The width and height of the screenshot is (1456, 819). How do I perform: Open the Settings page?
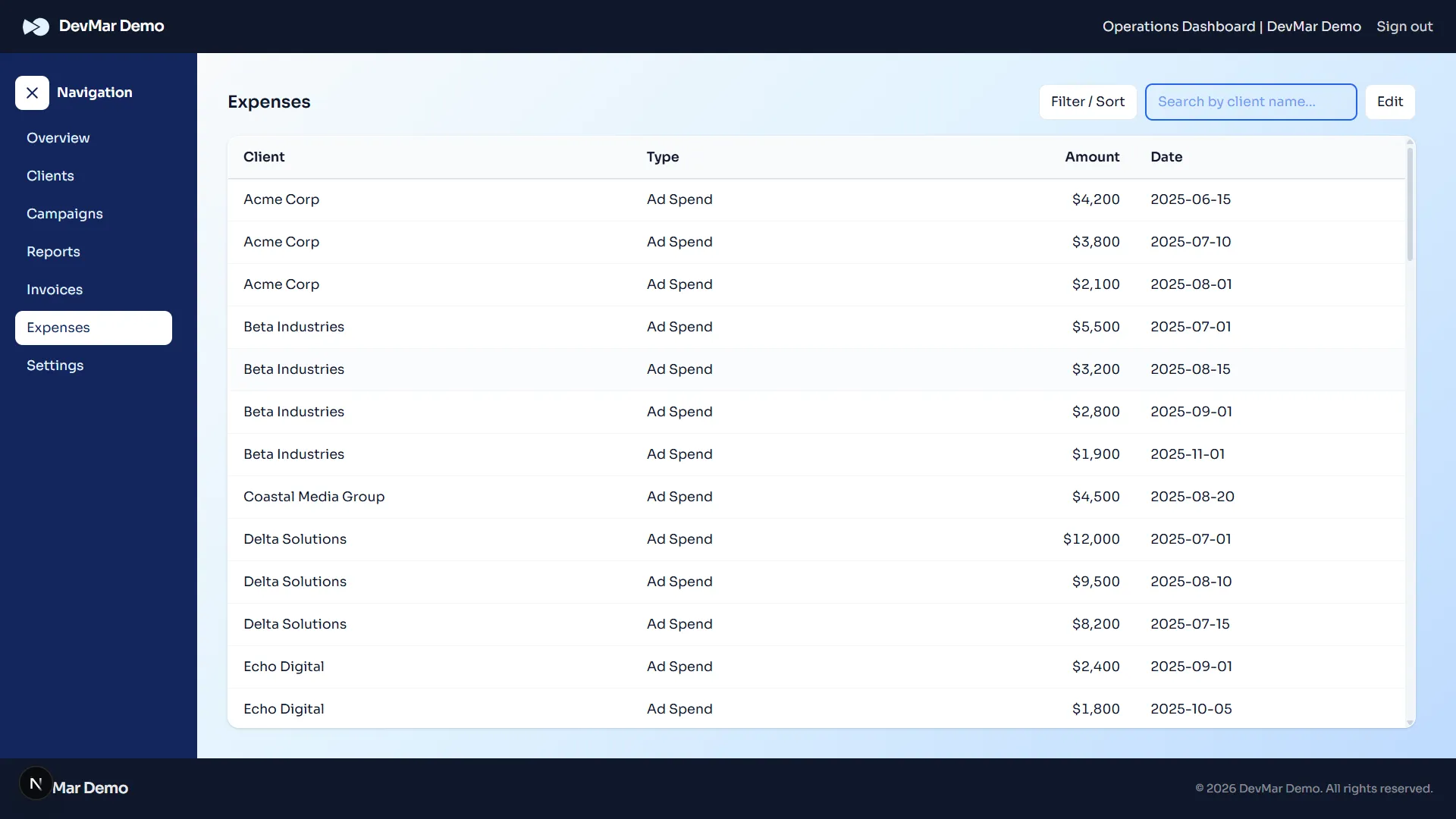coord(55,366)
